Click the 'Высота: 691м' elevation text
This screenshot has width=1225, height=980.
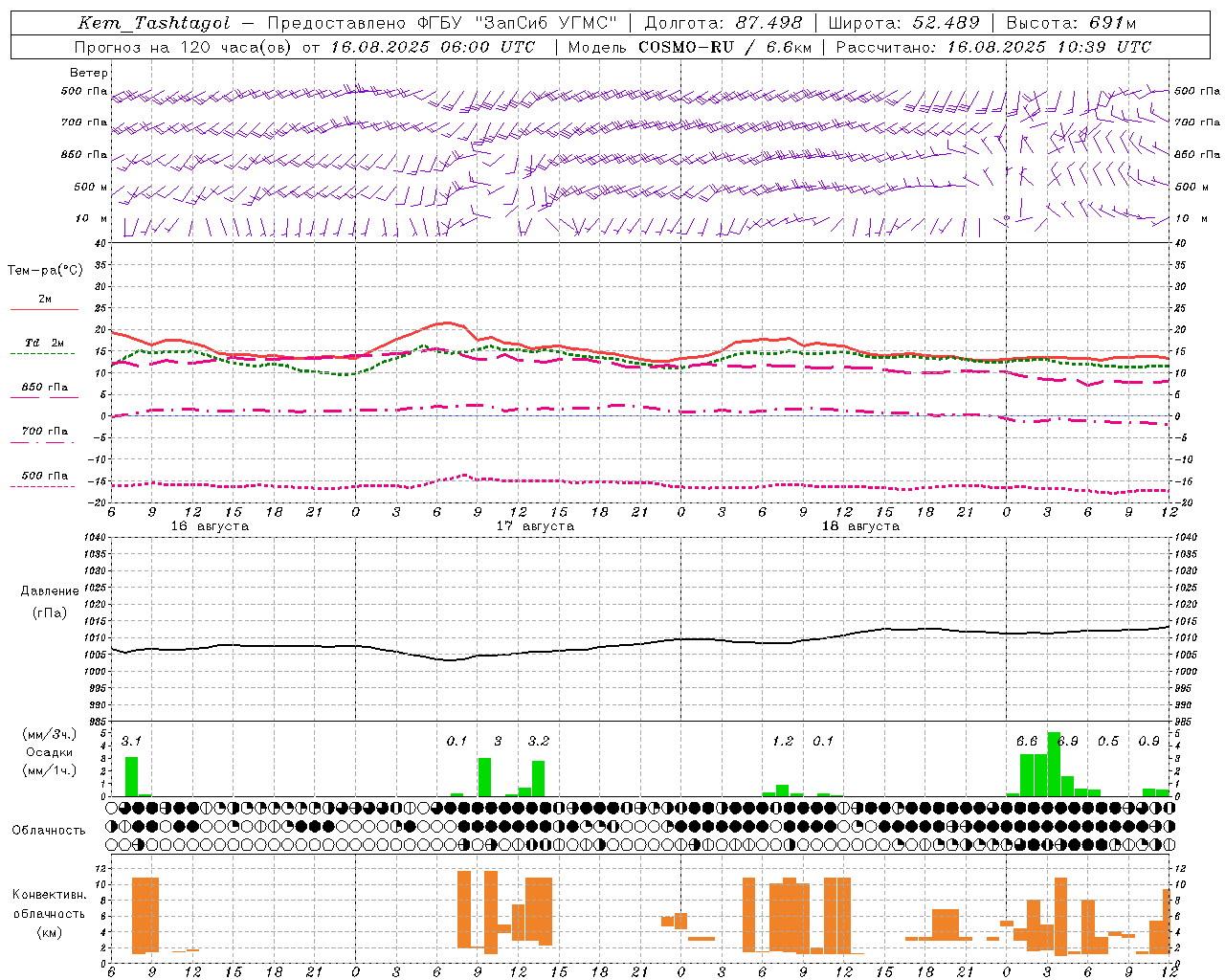(x=1071, y=24)
